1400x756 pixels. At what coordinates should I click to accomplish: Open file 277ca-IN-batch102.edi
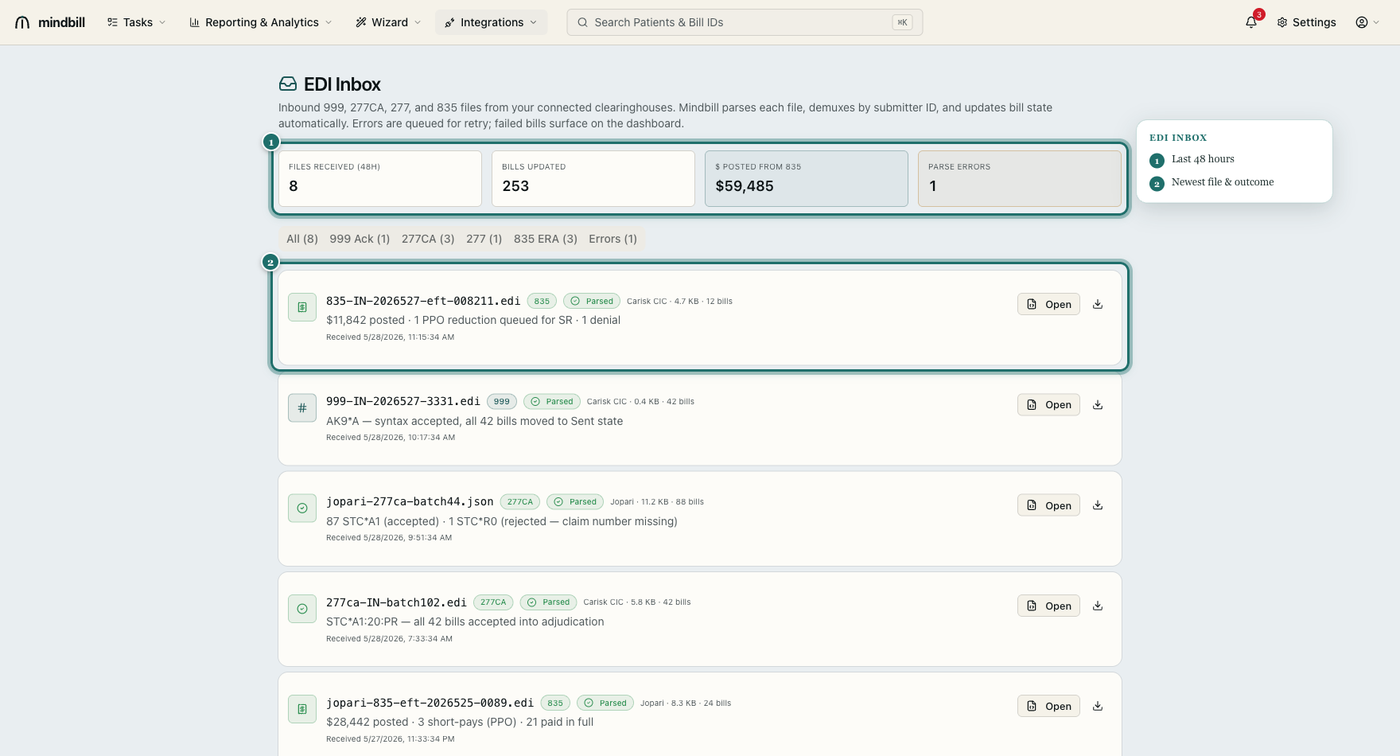pyautogui.click(x=1048, y=606)
